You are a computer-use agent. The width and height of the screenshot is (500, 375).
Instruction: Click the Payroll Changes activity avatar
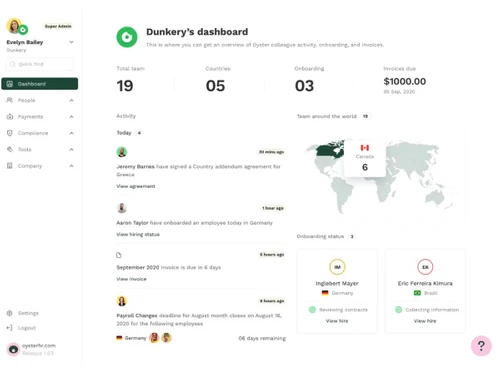122,301
